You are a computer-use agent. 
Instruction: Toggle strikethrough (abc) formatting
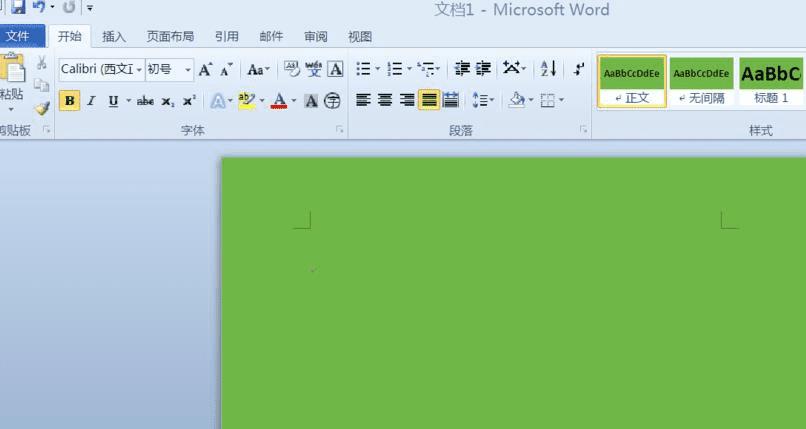tap(145, 101)
